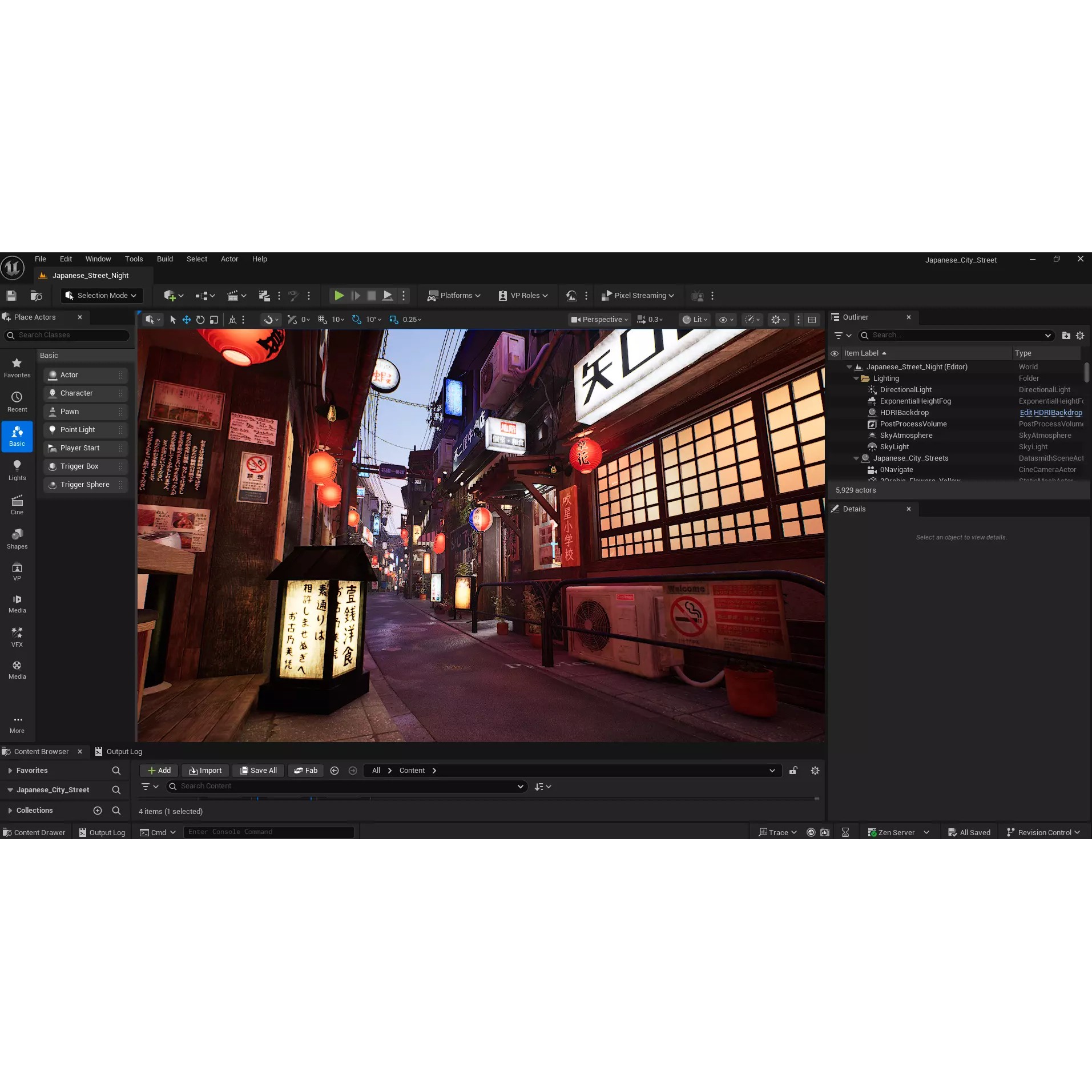
Task: Click the Edit HDRIBackdrop link in Outliner
Action: pos(1051,412)
